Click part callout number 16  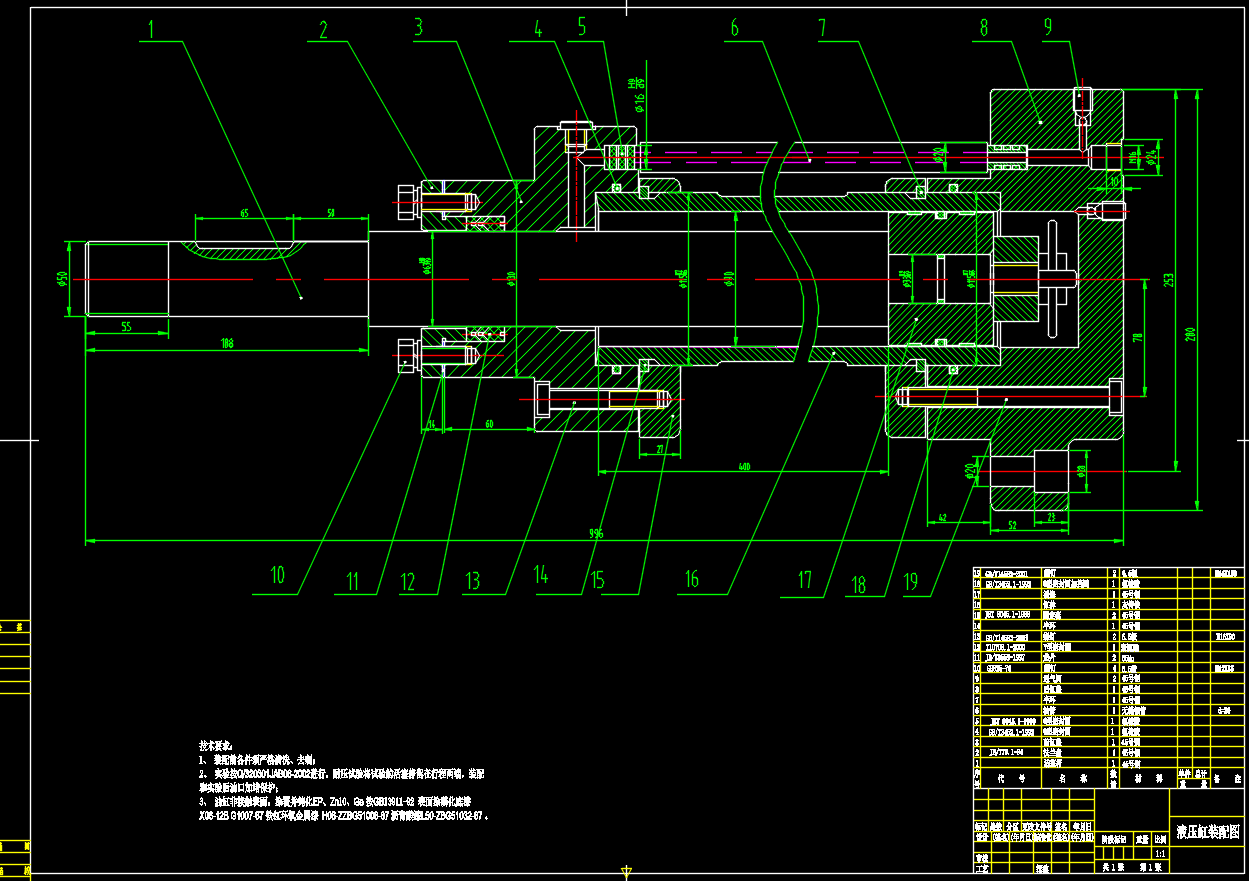point(691,579)
